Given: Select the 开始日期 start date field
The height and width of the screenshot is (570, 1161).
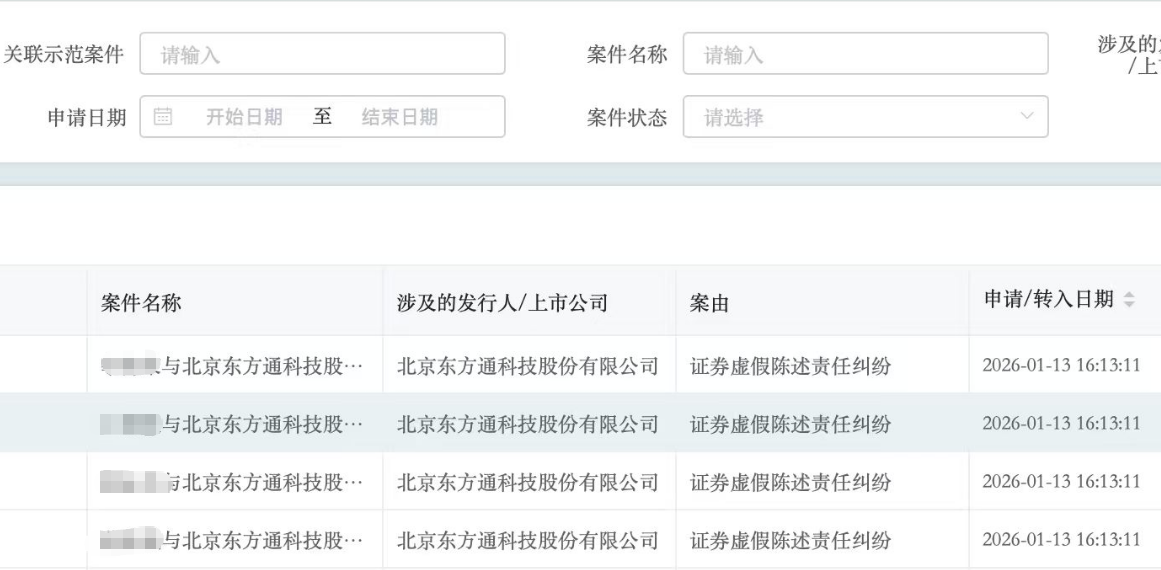Looking at the screenshot, I should tap(244, 117).
